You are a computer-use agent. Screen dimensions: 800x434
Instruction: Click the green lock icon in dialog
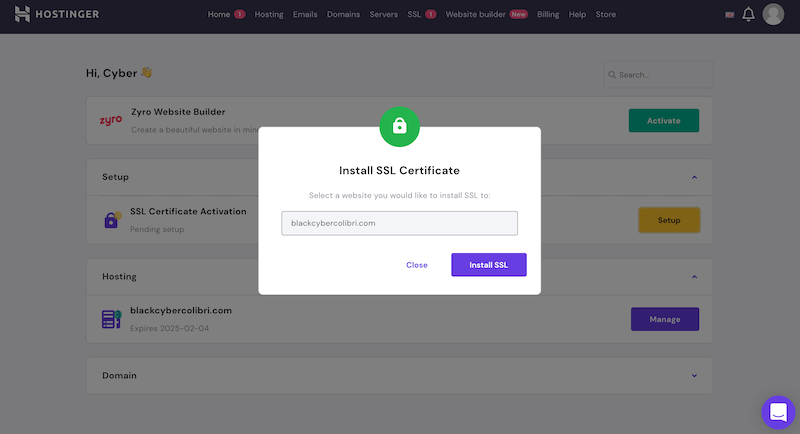pos(399,126)
